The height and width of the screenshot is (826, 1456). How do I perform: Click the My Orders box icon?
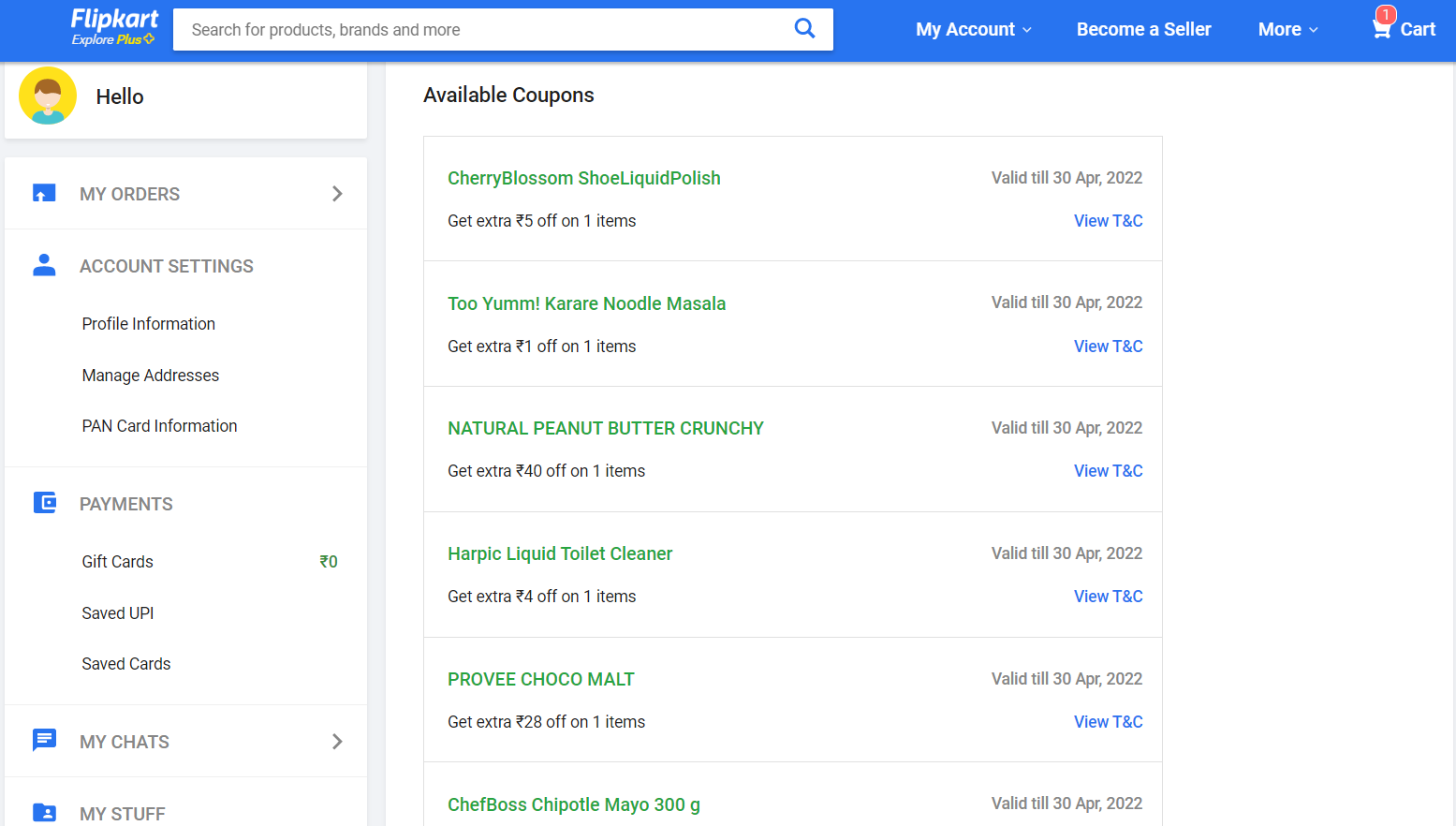pos(44,193)
